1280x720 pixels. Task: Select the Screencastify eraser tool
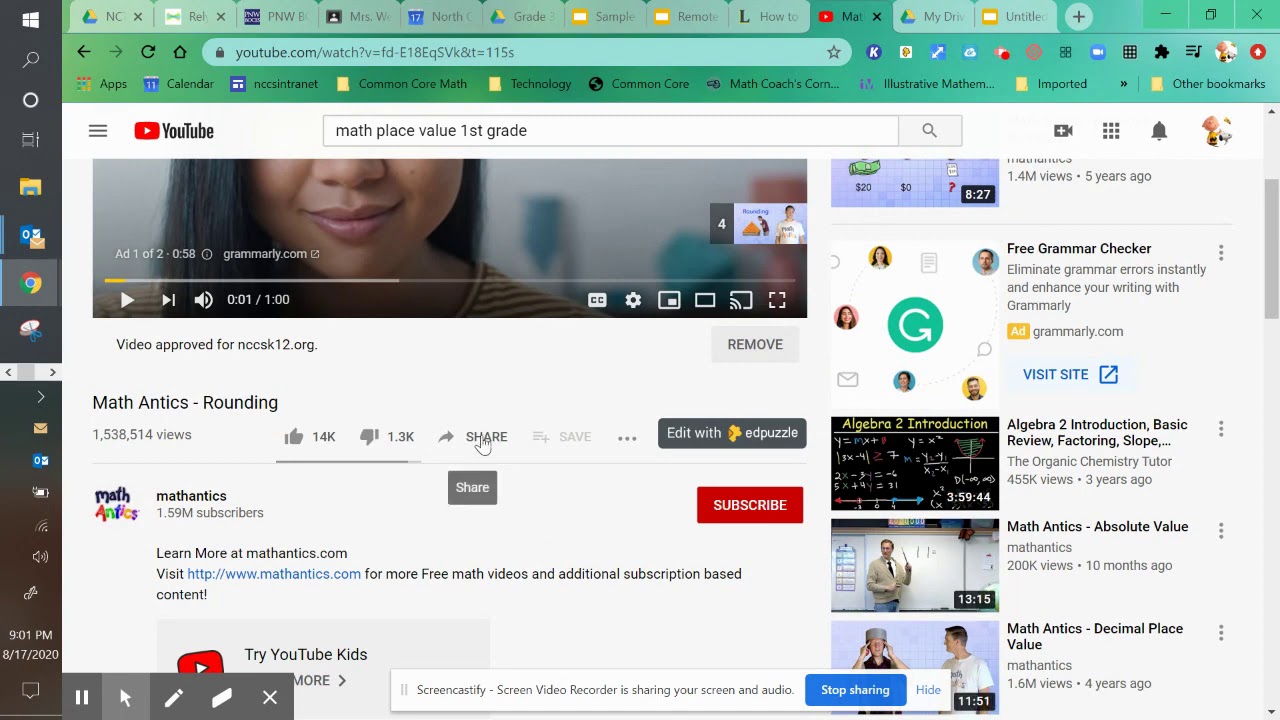tap(222, 698)
